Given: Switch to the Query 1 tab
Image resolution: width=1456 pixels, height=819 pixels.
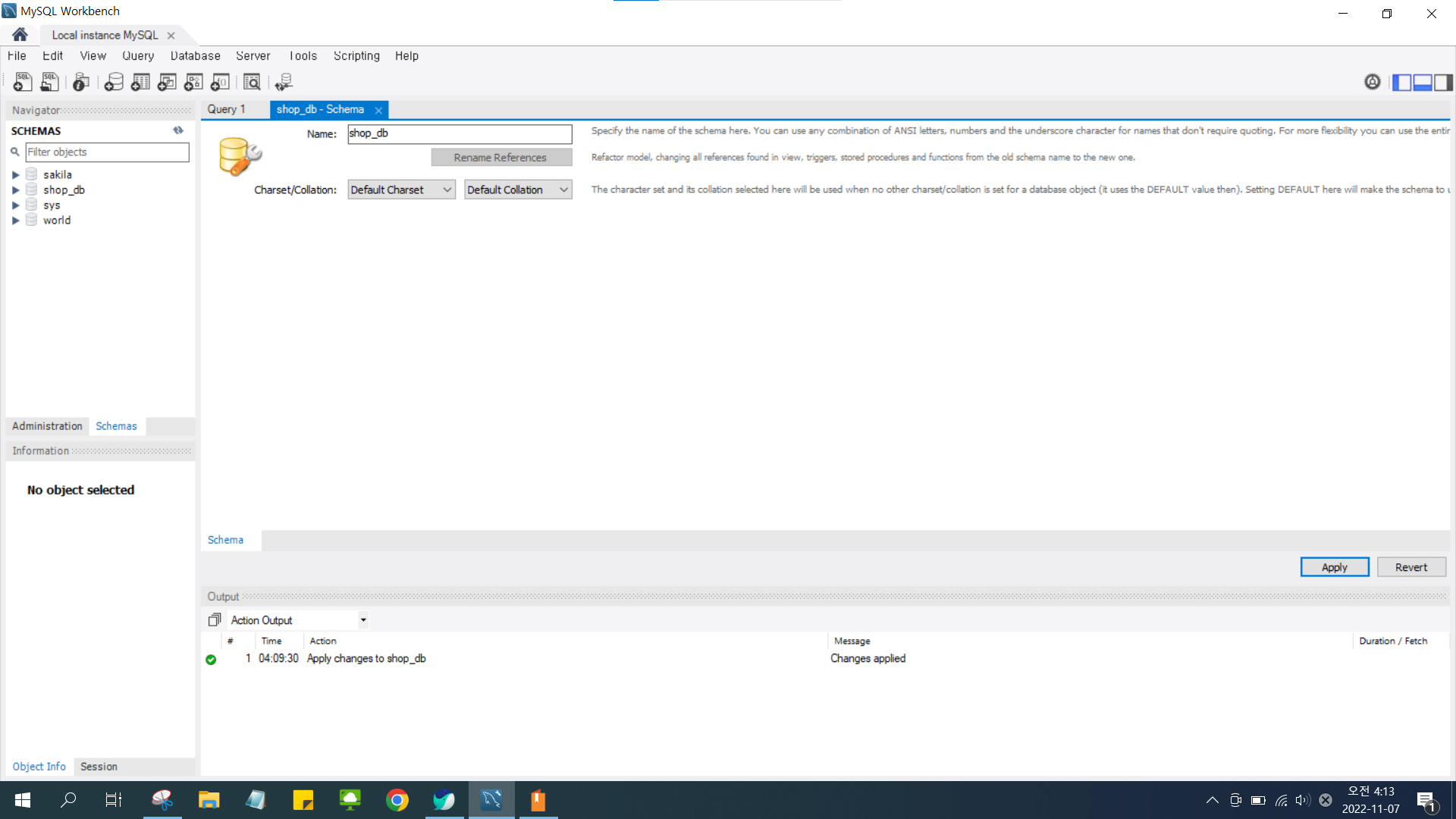Looking at the screenshot, I should tap(227, 109).
